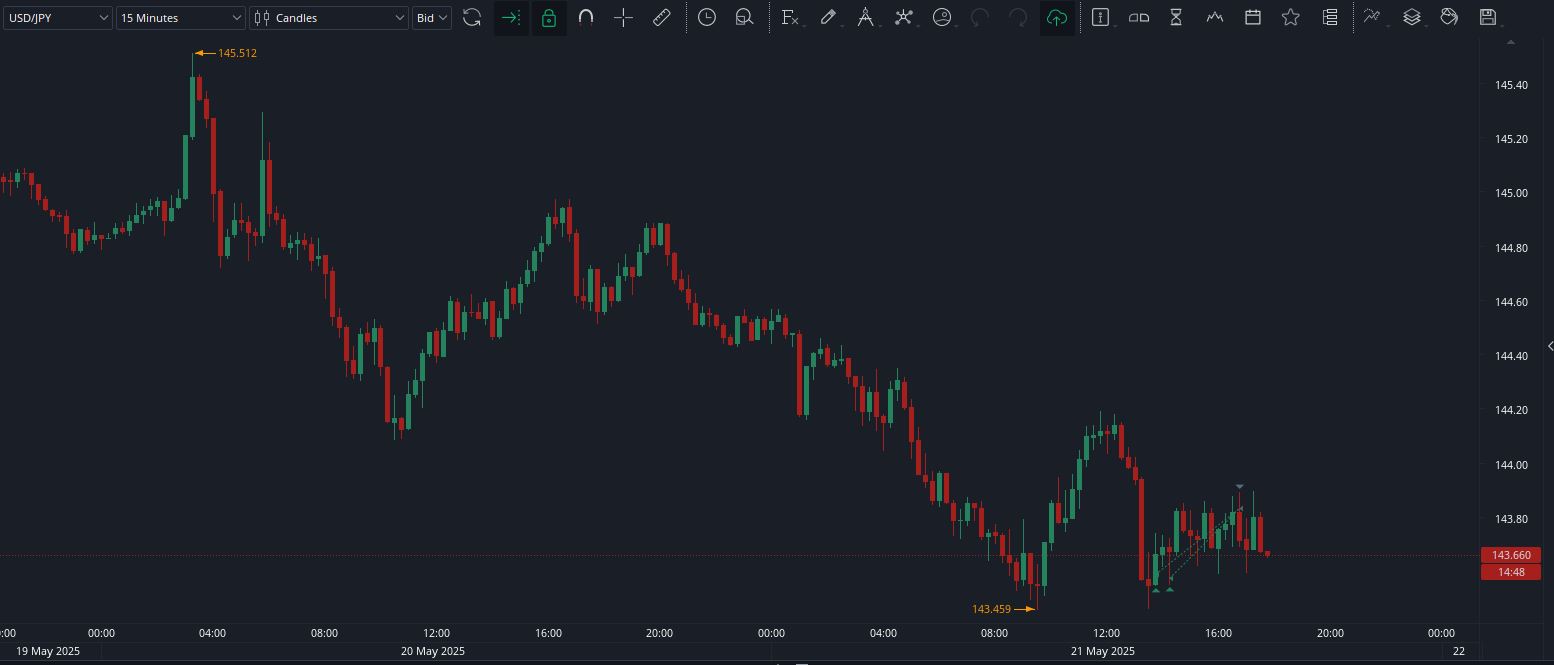This screenshot has height=665, width=1554.
Task: Click the clock time settings icon
Action: [707, 18]
